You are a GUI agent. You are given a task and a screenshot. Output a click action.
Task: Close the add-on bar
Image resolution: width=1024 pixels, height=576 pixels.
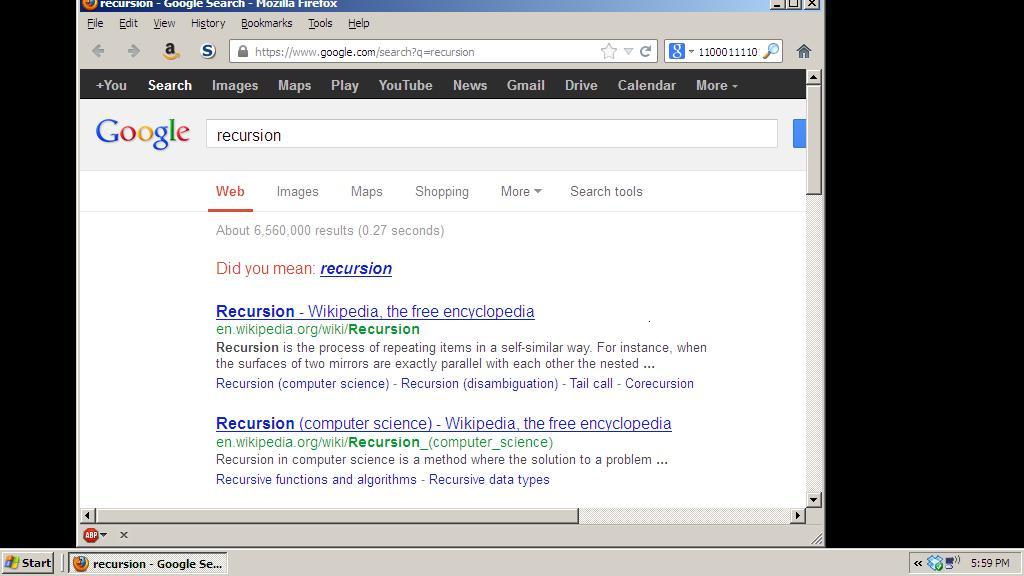tap(123, 535)
